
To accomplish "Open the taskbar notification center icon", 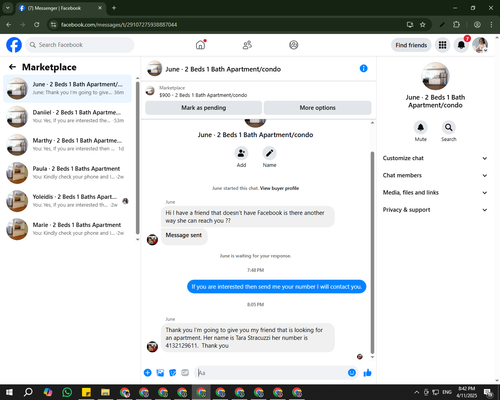I will tap(489, 392).
